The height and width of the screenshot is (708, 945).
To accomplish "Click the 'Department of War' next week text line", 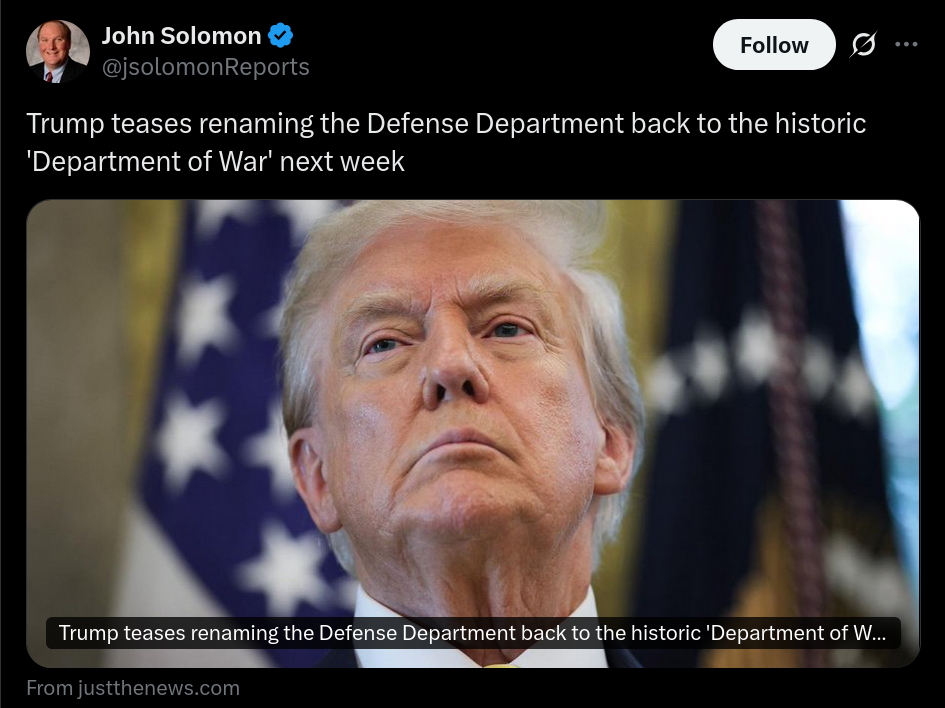I will [x=216, y=161].
